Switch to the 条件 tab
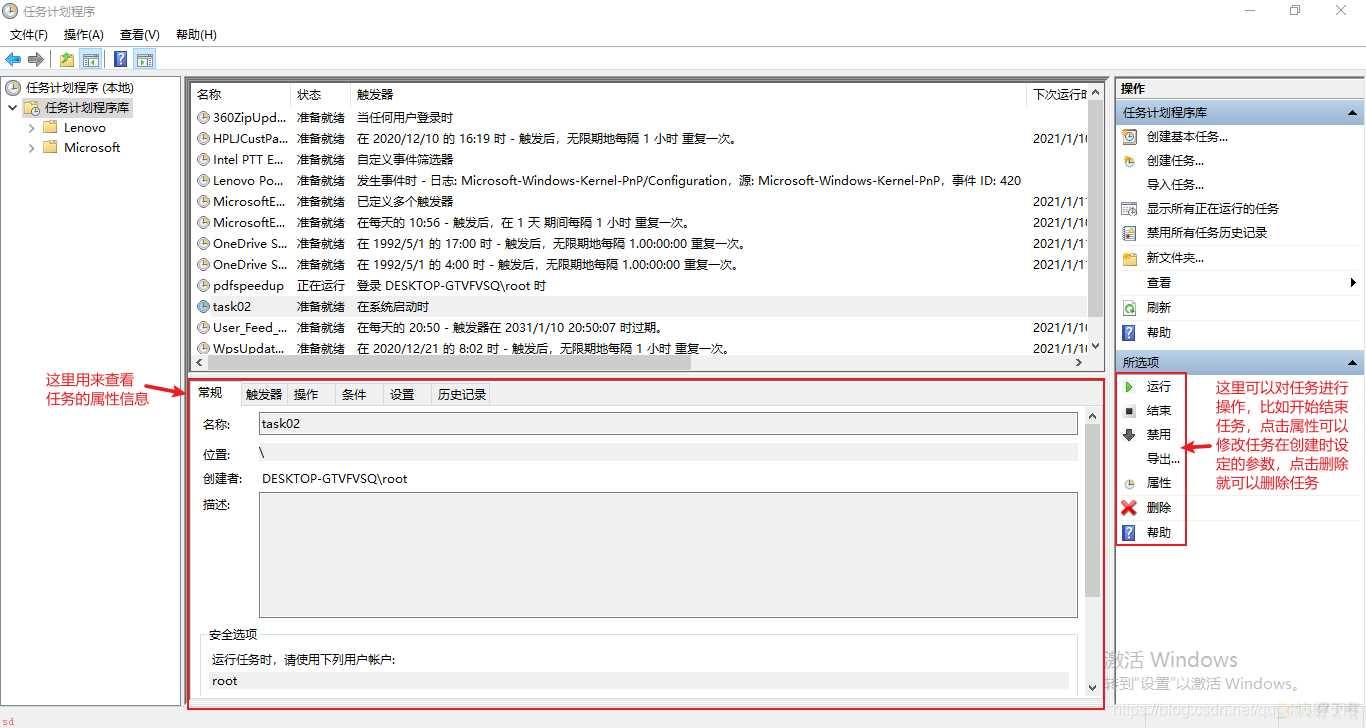This screenshot has width=1366, height=728. coord(354,395)
